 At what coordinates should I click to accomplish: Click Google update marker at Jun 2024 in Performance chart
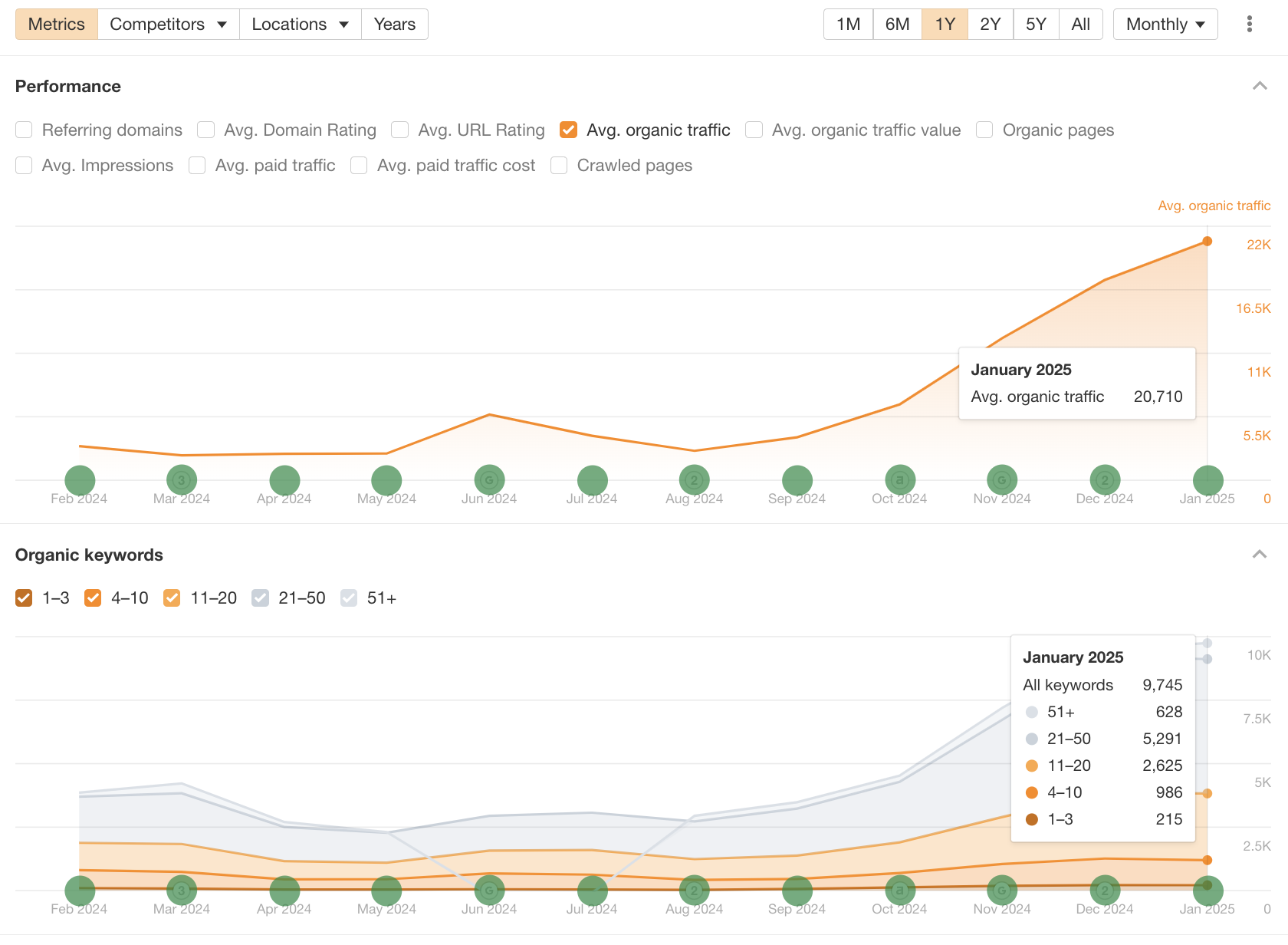(489, 480)
